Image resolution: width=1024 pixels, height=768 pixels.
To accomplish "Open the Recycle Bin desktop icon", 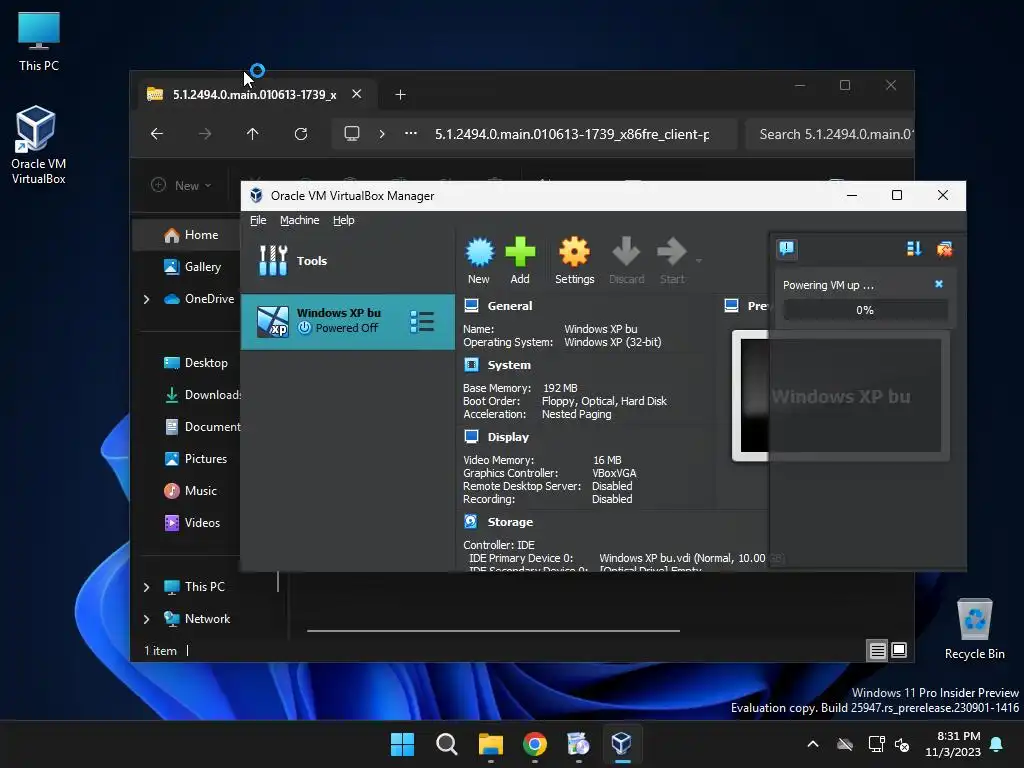I will coord(974,630).
